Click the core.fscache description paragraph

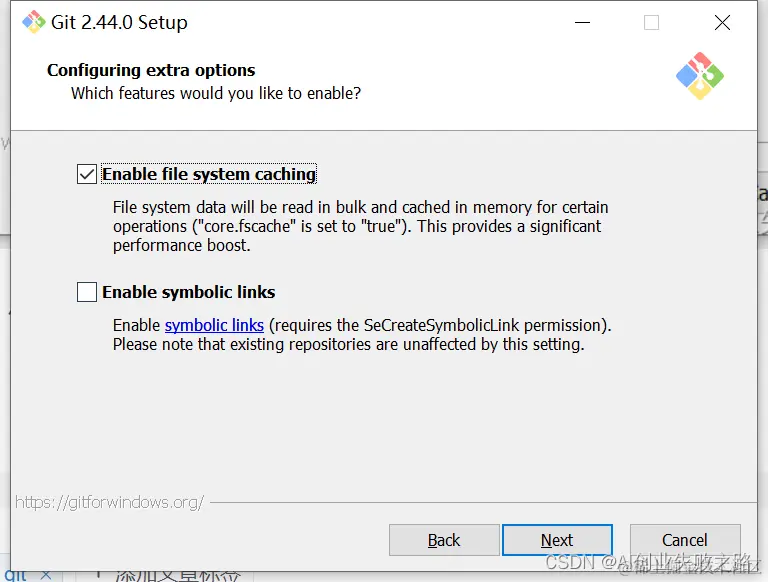(x=360, y=226)
